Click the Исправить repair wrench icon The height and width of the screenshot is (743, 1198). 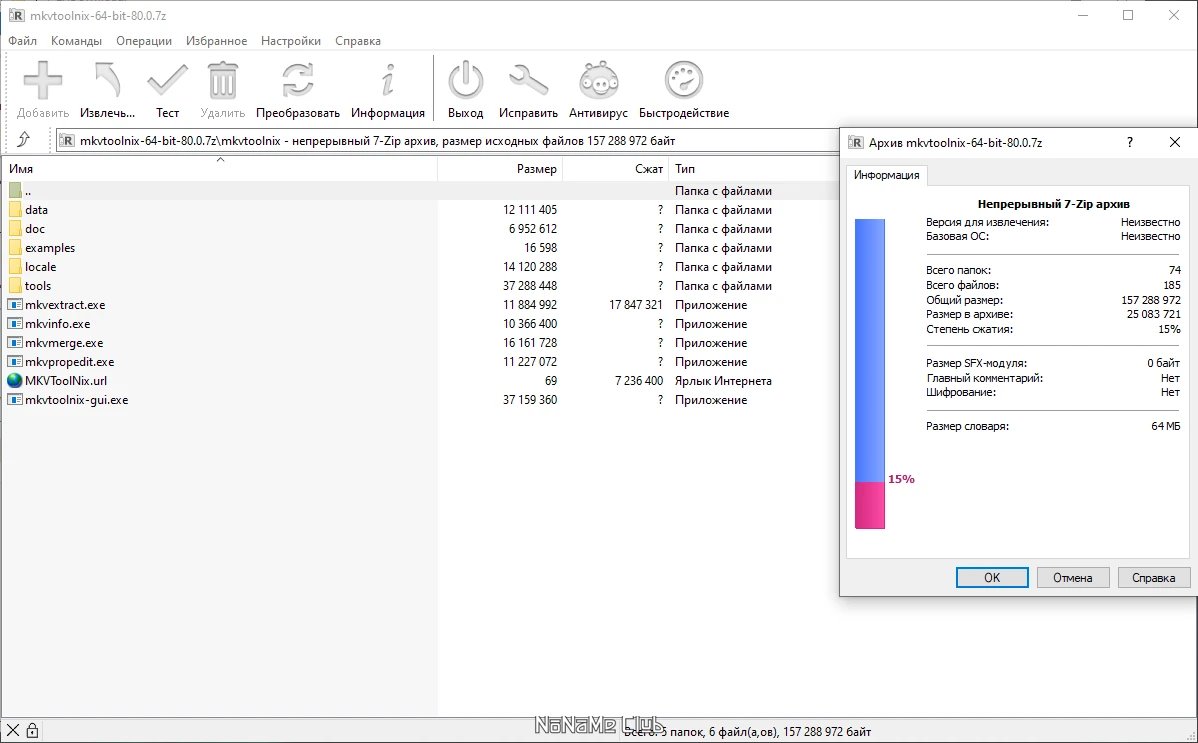528,81
